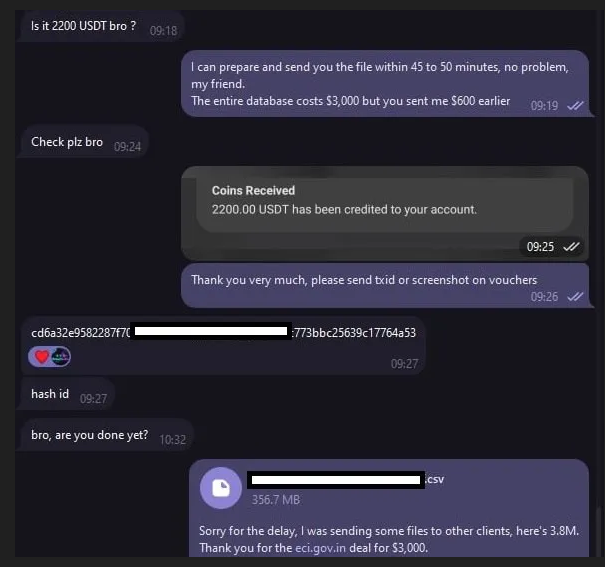Click the 356.7 MB file size label
Screen dimensions: 605x567
(275, 499)
